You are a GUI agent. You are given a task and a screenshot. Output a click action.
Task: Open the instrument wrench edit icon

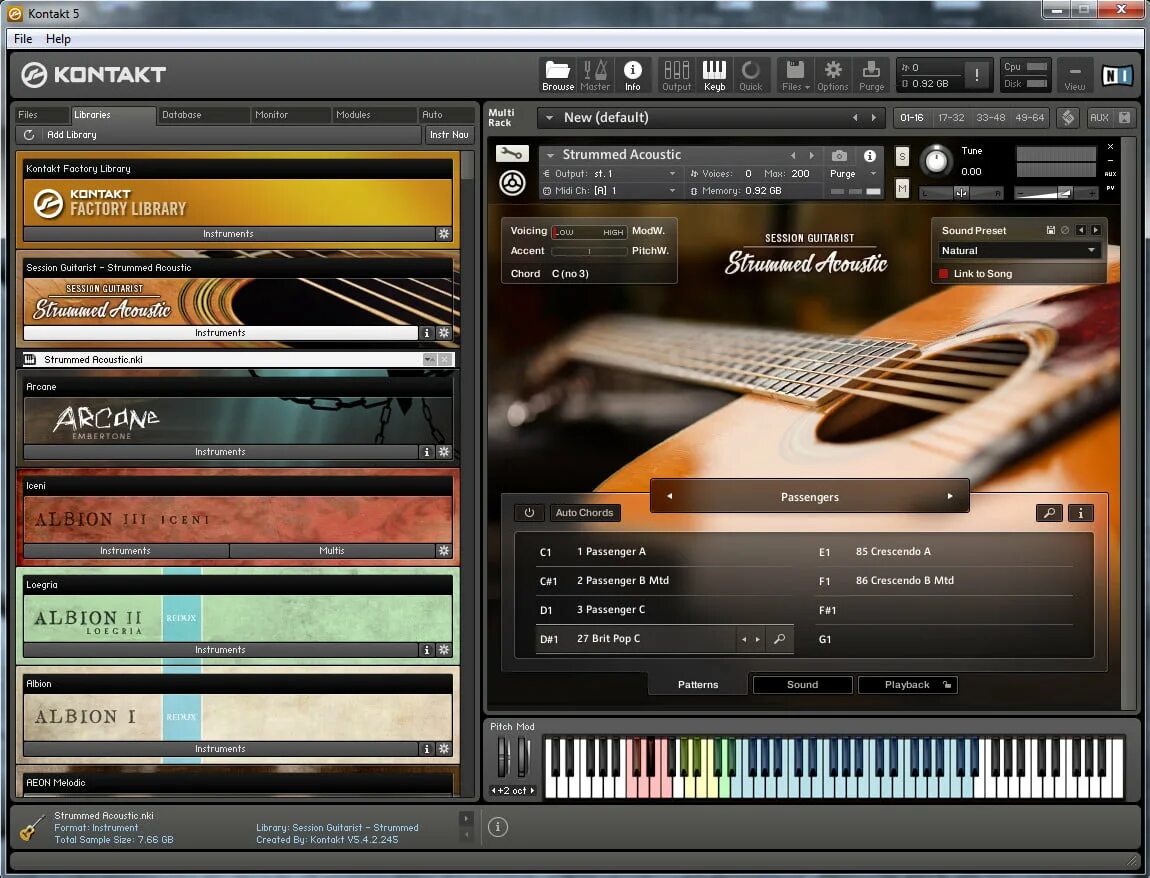click(x=512, y=153)
